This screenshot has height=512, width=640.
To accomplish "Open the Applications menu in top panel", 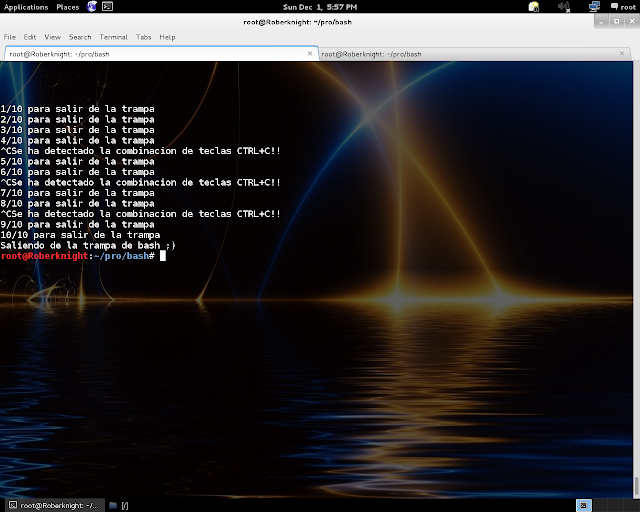I will (x=26, y=7).
